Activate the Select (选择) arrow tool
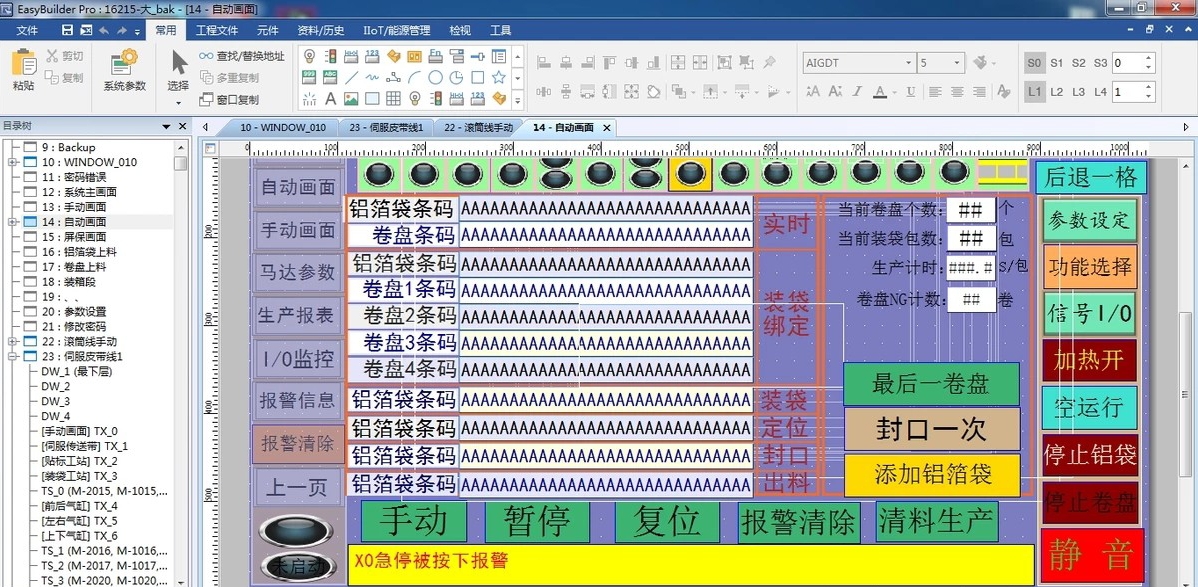This screenshot has width=1198, height=587. point(179,70)
